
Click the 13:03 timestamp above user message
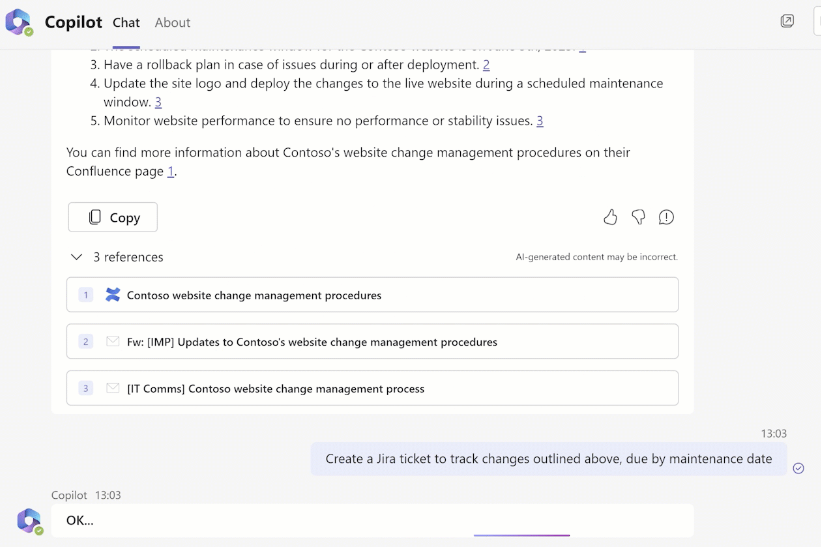774,433
